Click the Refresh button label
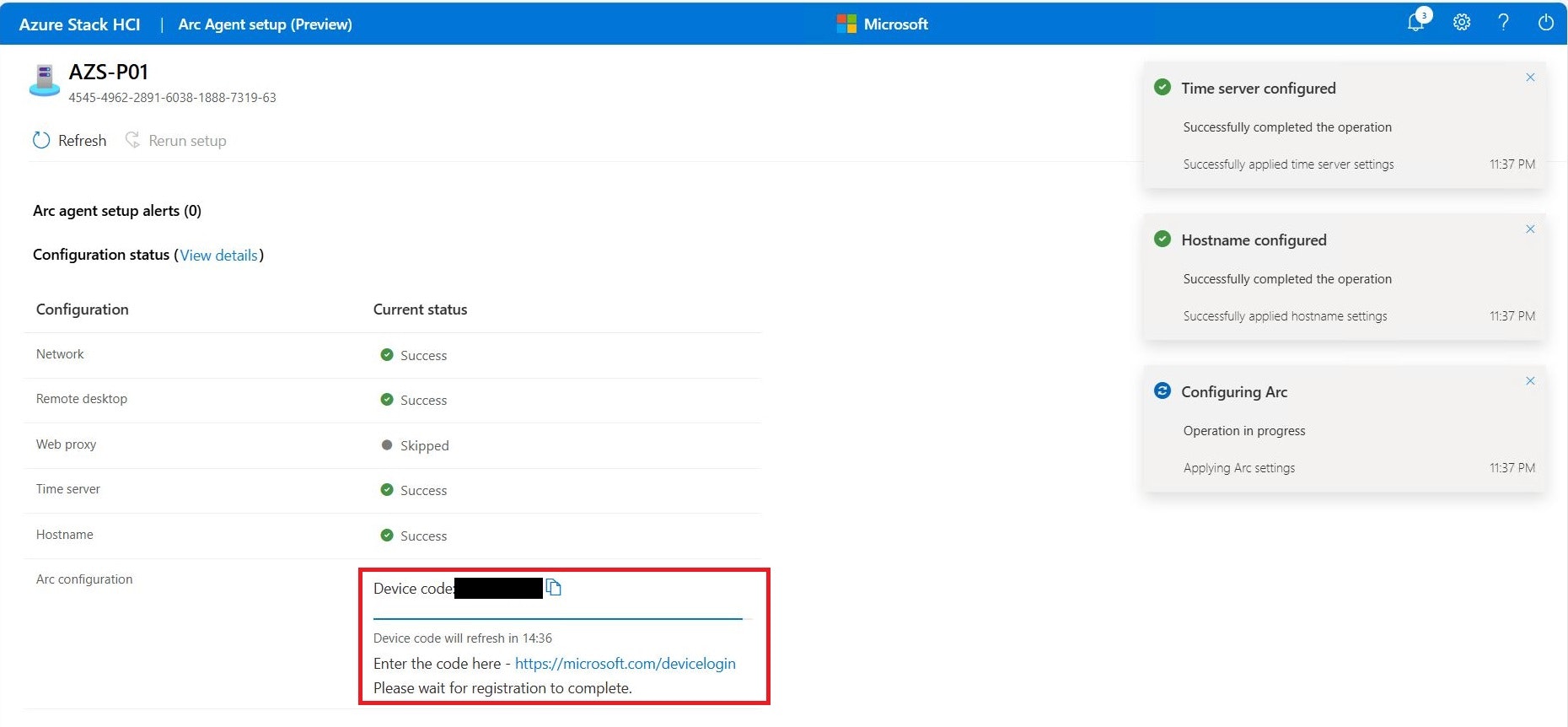Viewport: 1568px width, 727px height. pos(82,141)
